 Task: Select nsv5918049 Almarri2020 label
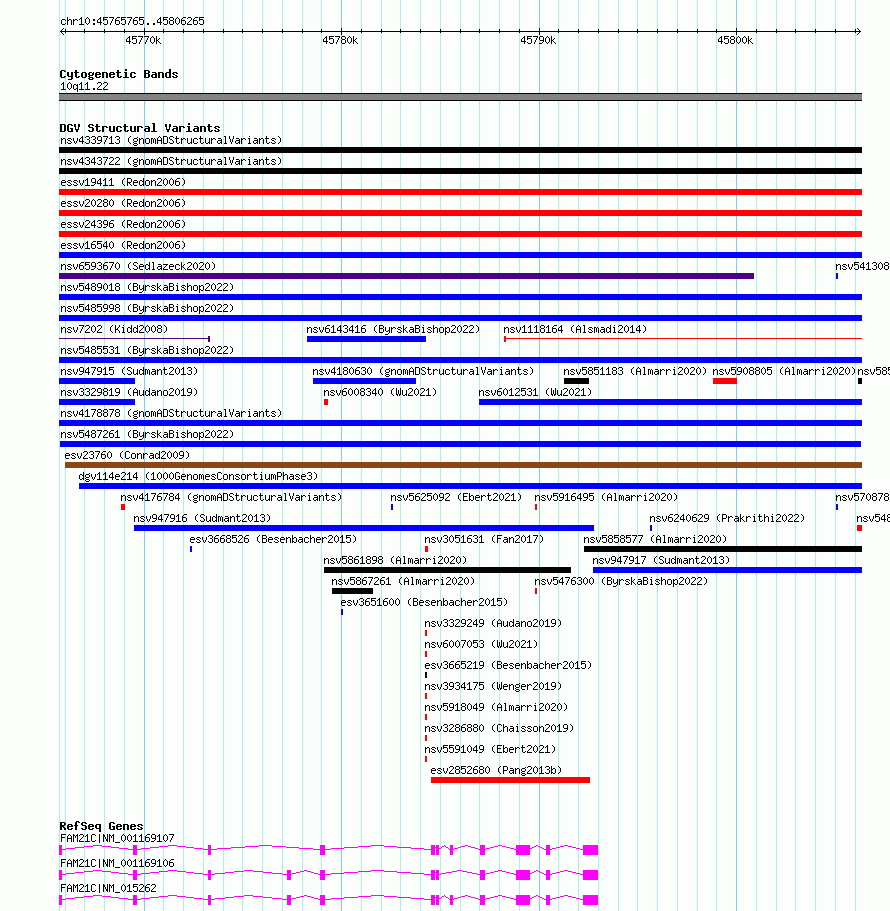496,707
